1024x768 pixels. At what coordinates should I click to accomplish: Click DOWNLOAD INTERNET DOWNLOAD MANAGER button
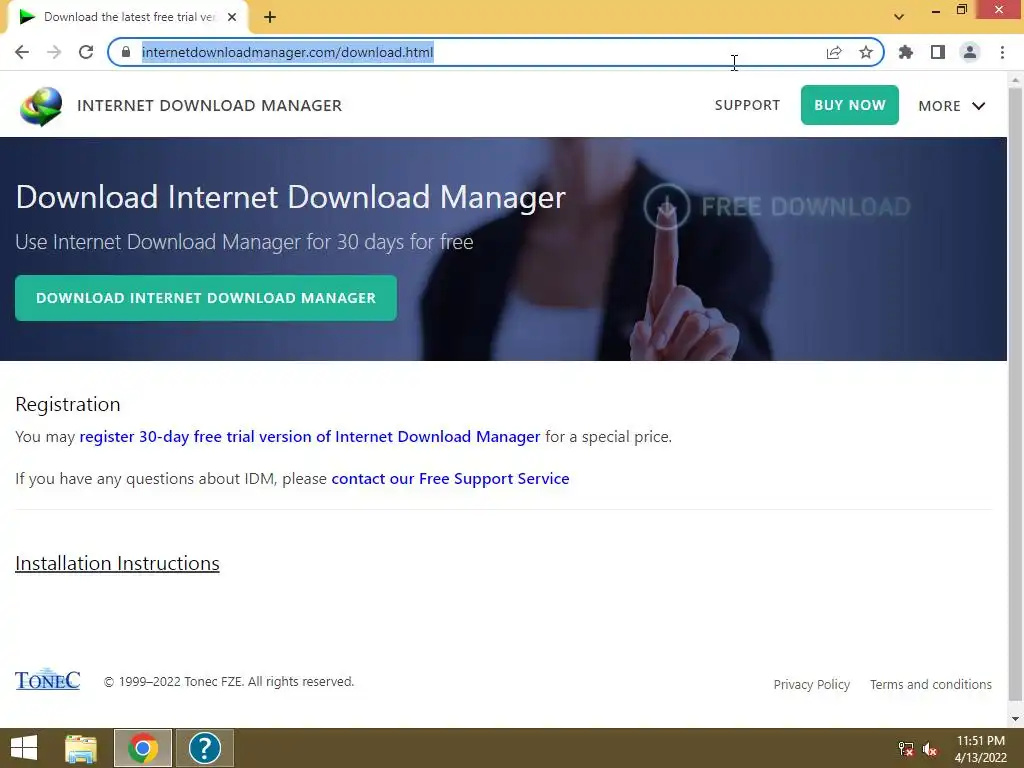(x=206, y=298)
